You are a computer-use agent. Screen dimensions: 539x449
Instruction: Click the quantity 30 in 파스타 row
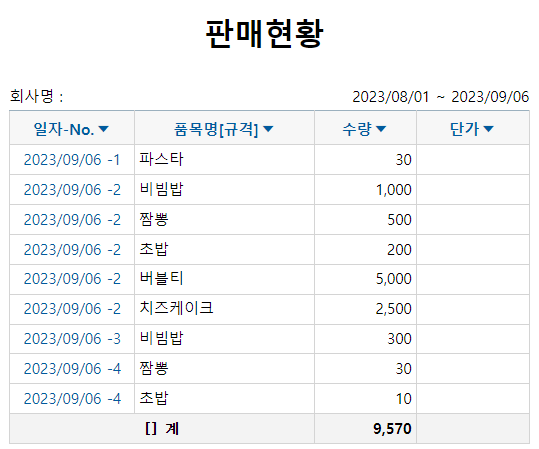click(404, 160)
